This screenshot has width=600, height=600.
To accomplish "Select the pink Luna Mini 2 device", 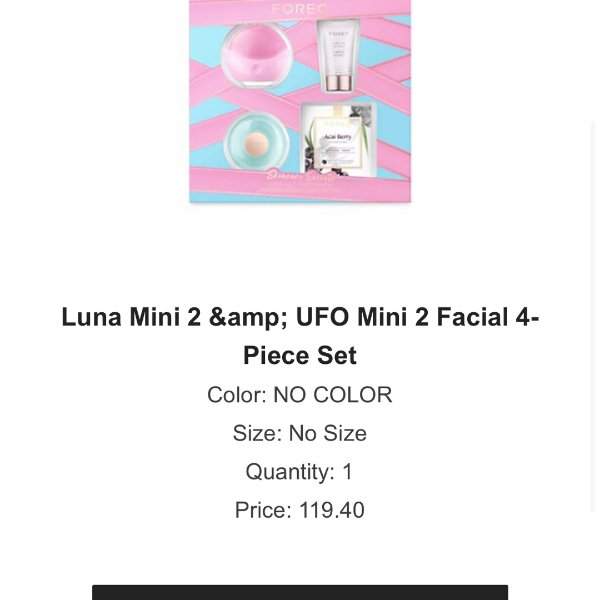I will (257, 55).
